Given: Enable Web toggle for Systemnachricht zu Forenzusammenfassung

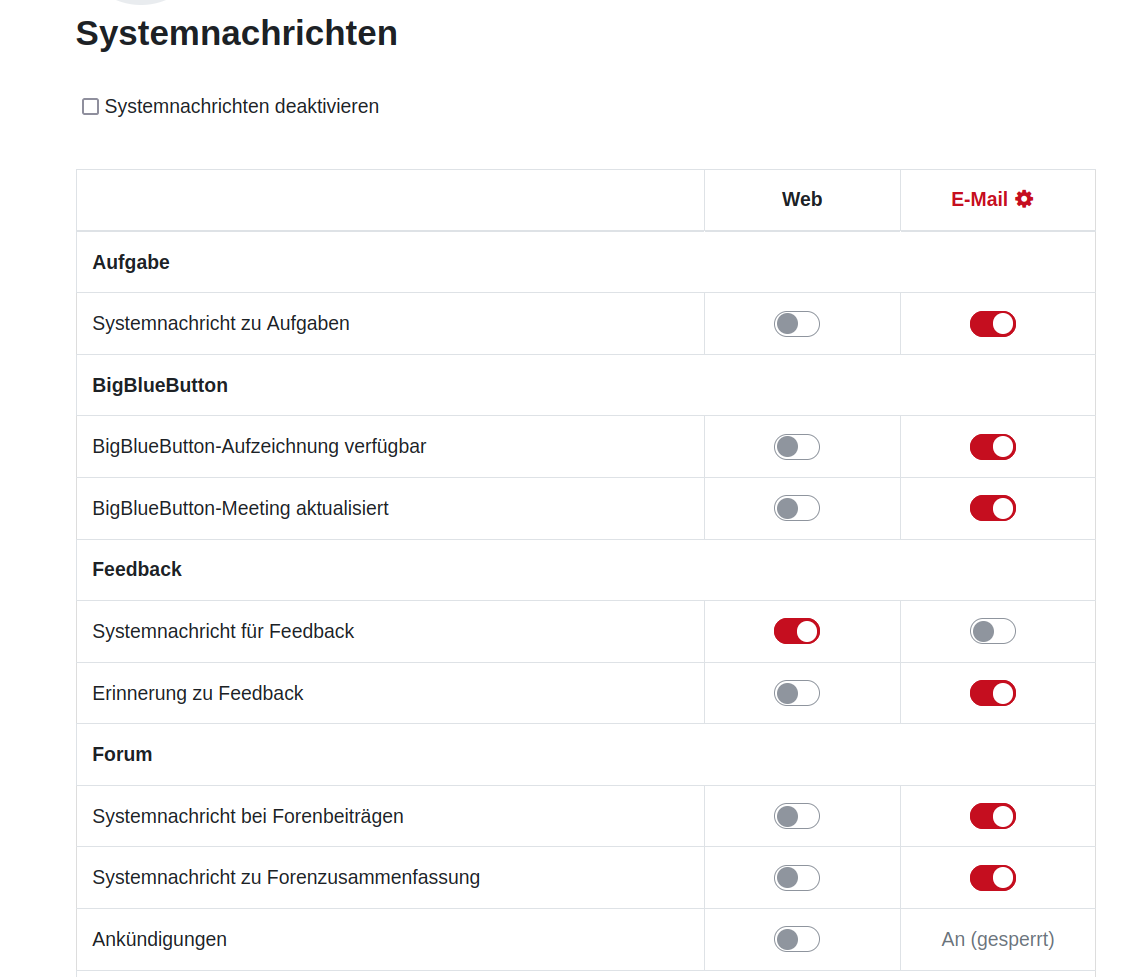Looking at the screenshot, I should (796, 878).
